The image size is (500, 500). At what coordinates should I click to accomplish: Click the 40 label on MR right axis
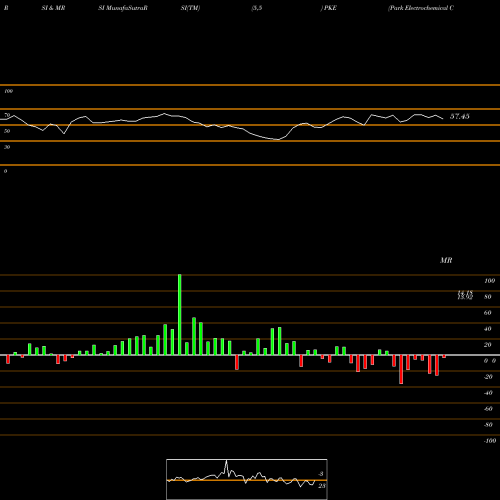[x=488, y=329]
